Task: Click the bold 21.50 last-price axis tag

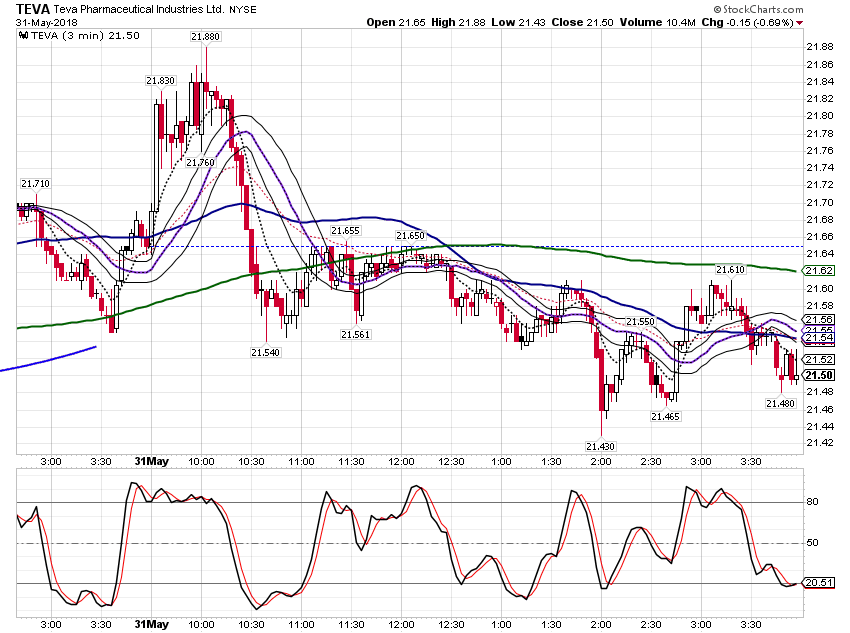Action: click(819, 376)
